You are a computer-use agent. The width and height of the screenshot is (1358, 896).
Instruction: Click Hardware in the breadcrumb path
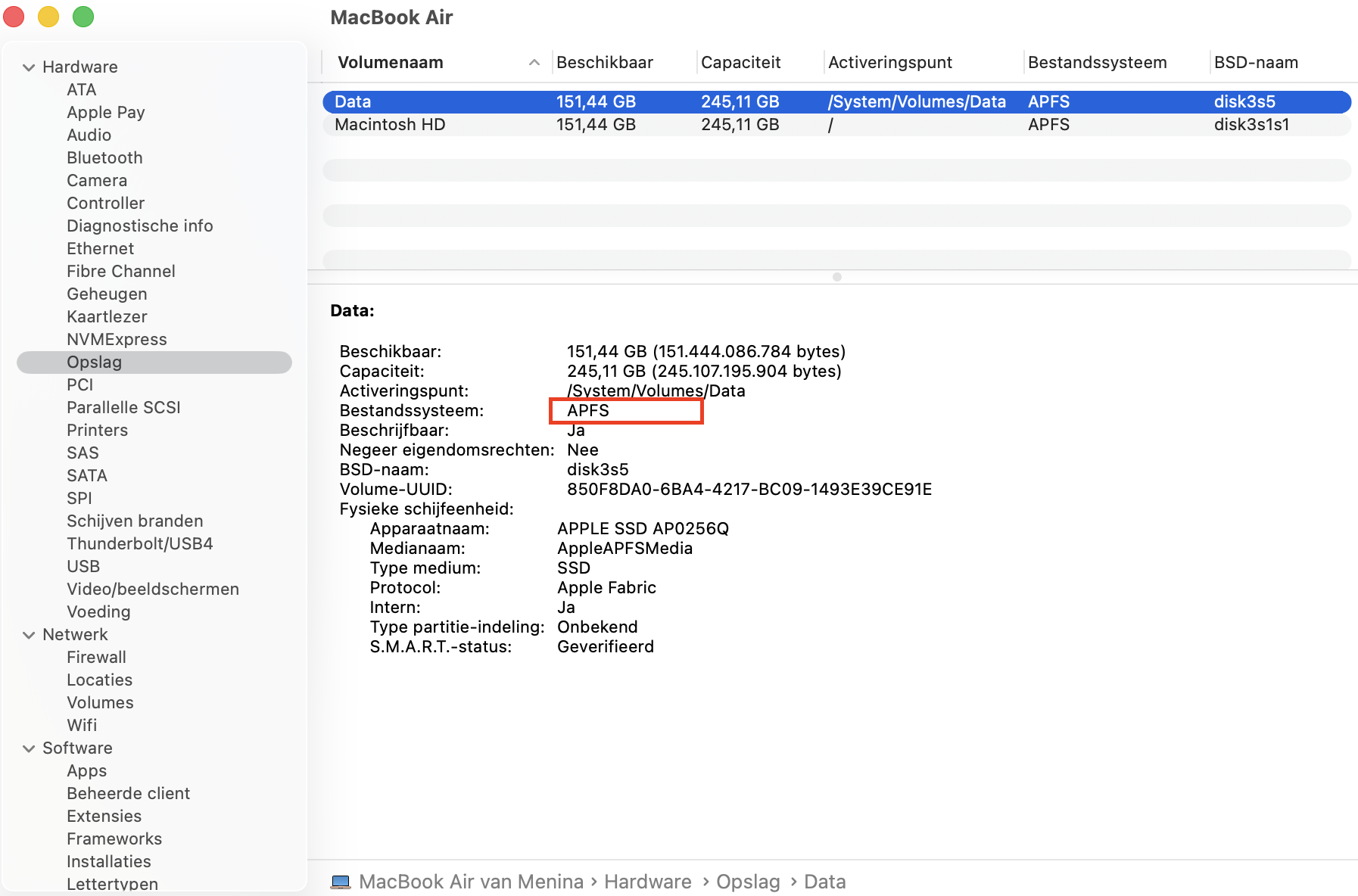[648, 881]
